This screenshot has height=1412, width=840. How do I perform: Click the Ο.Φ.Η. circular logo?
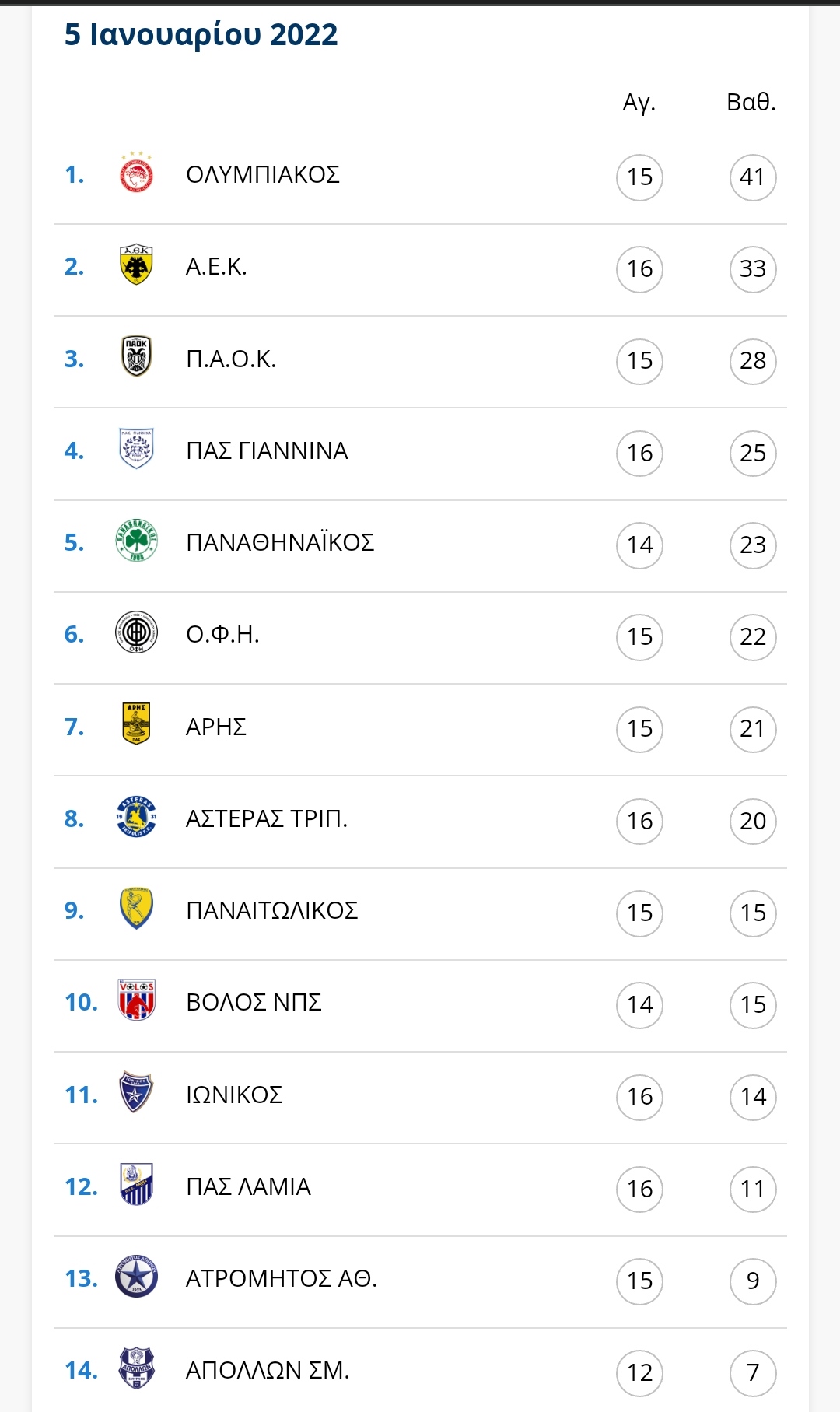(x=136, y=632)
